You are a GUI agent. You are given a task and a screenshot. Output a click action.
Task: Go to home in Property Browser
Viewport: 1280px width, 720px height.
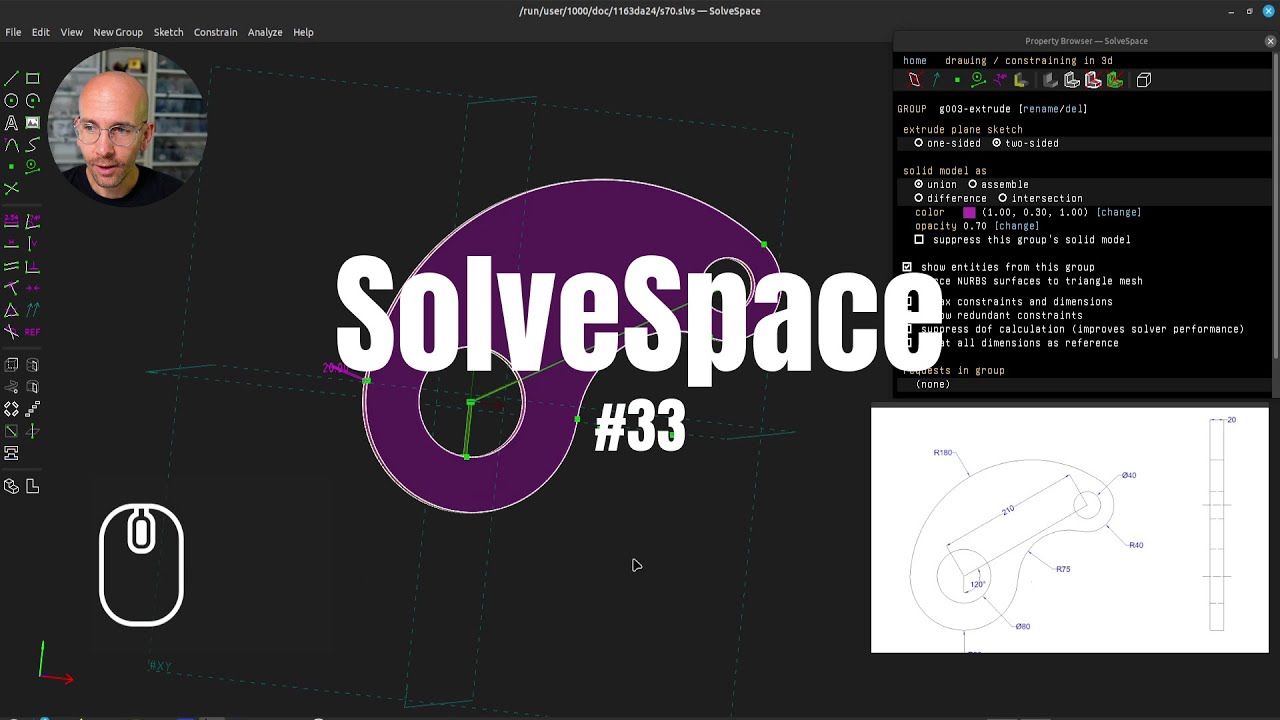pyautogui.click(x=915, y=61)
